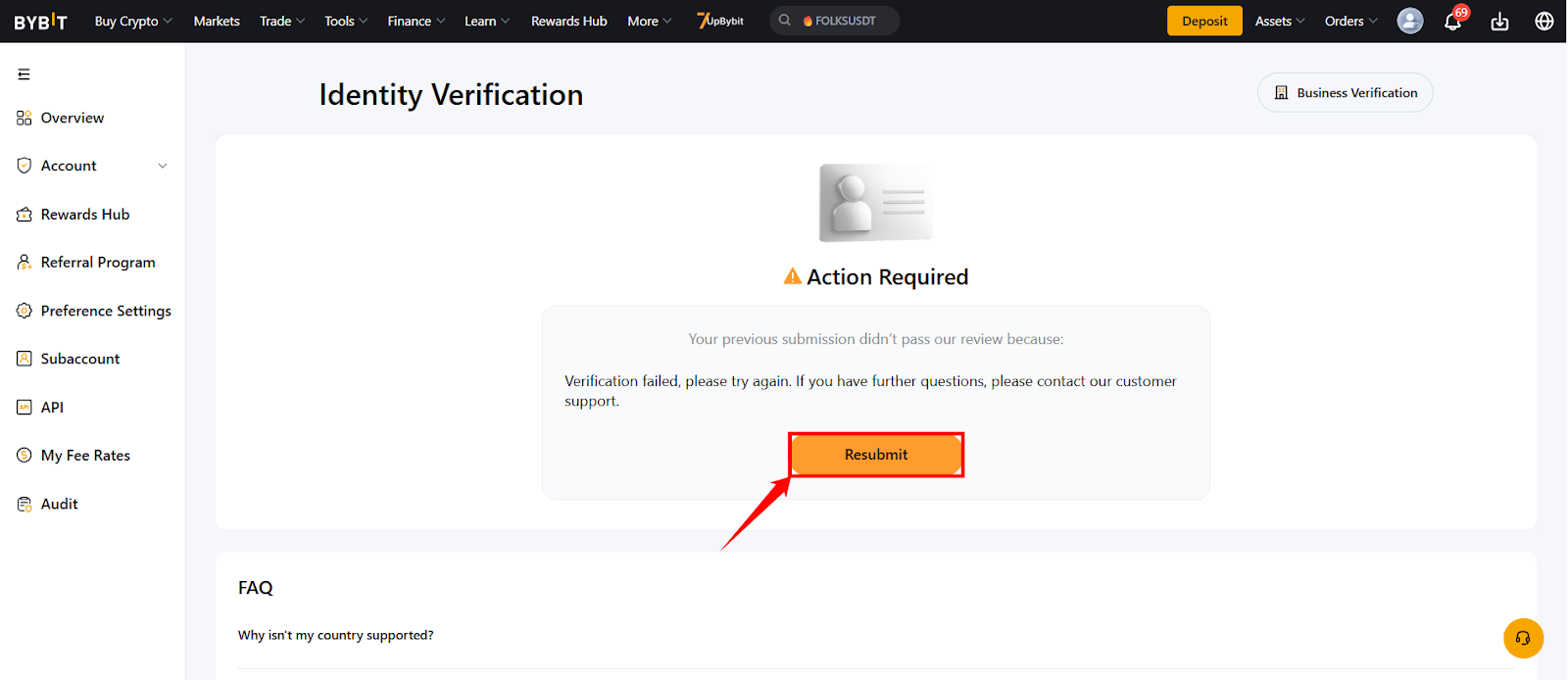Screen dimensions: 1568x680
Task: Click the Deposit button
Action: pyautogui.click(x=1204, y=21)
